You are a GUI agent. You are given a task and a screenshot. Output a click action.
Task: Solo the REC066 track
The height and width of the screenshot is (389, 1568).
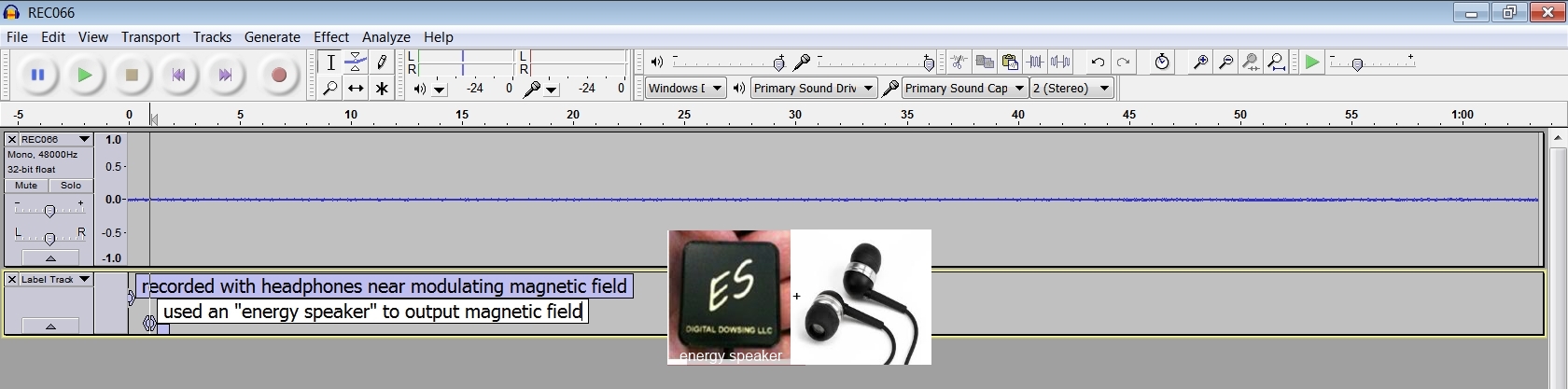(x=71, y=186)
